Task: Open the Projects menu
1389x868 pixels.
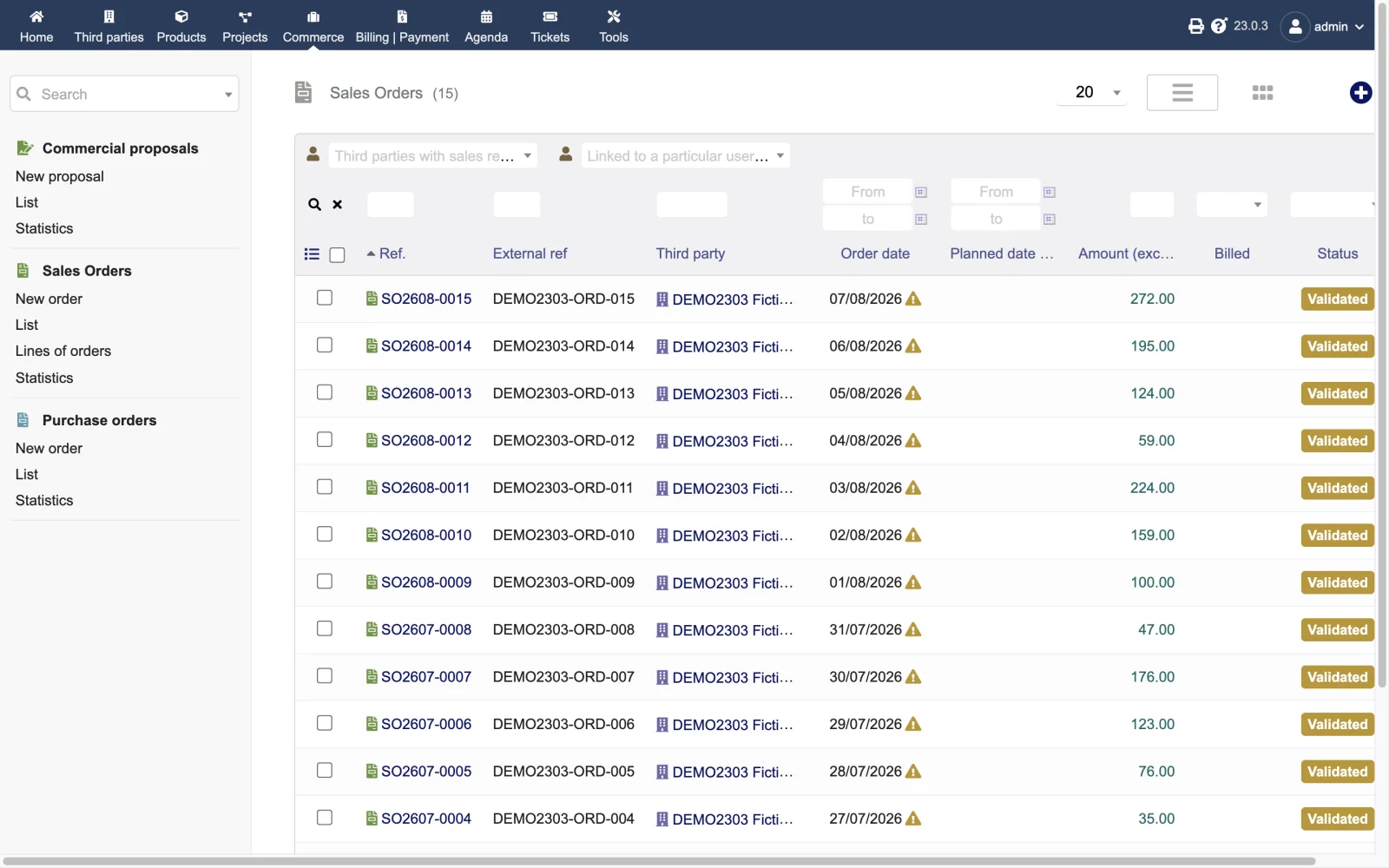Action: 245,26
